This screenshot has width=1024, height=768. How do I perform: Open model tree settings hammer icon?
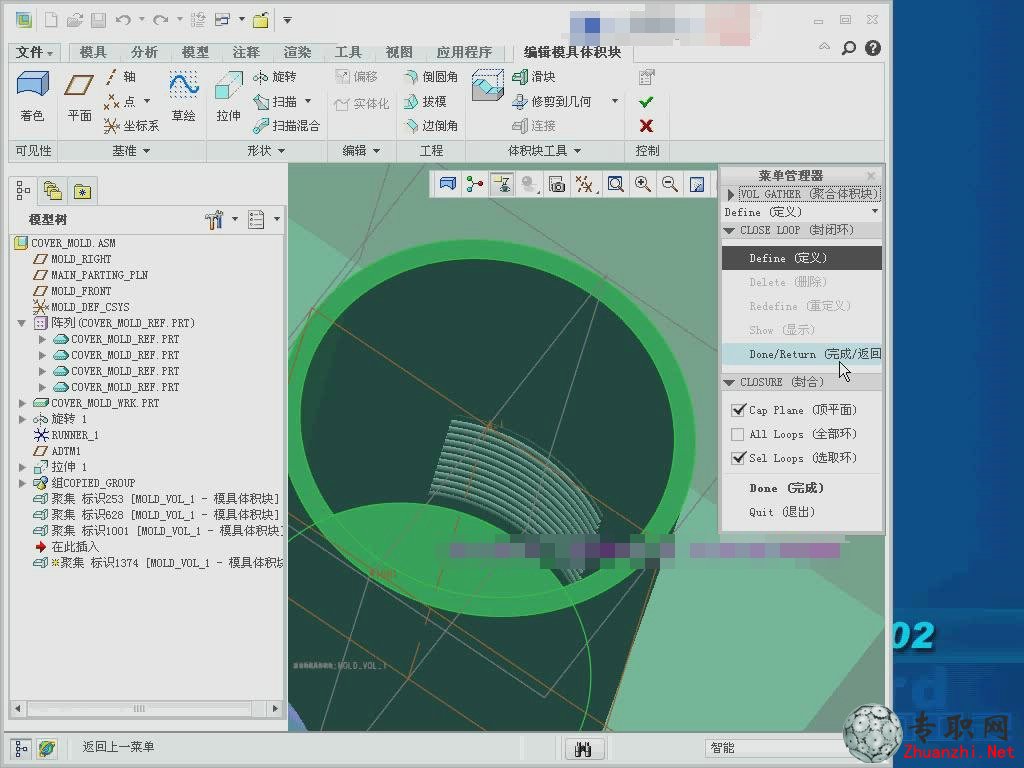click(x=214, y=220)
